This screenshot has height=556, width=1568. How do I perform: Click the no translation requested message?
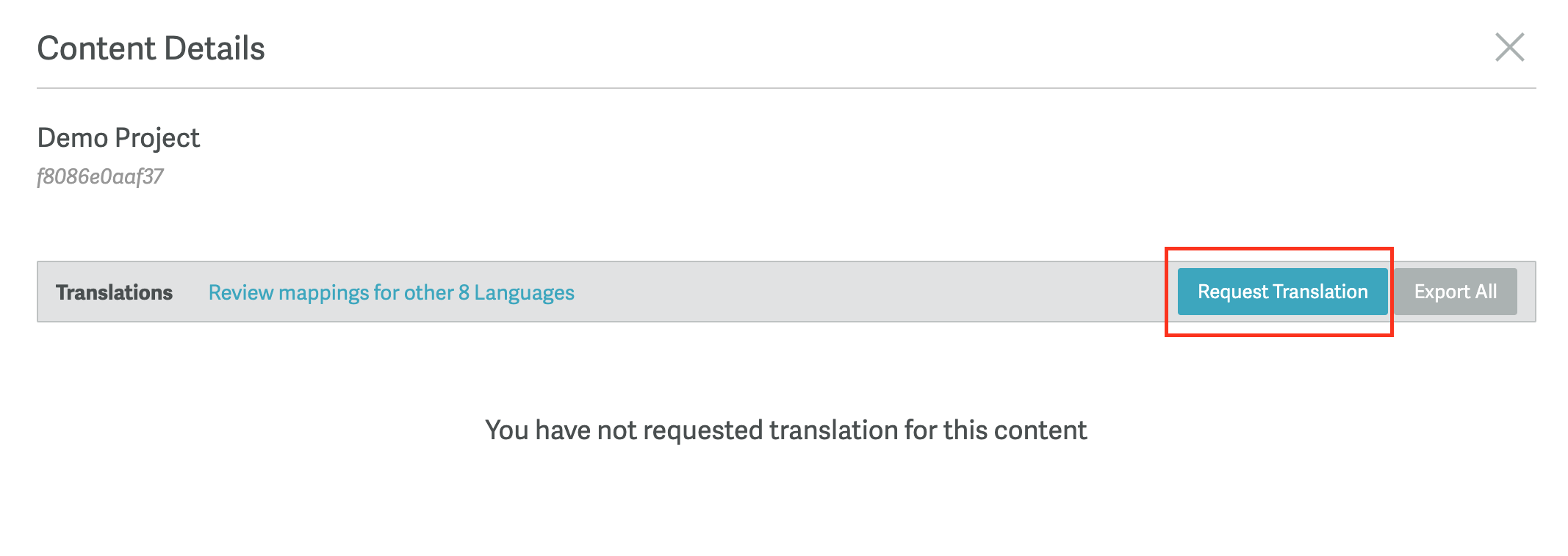point(785,430)
